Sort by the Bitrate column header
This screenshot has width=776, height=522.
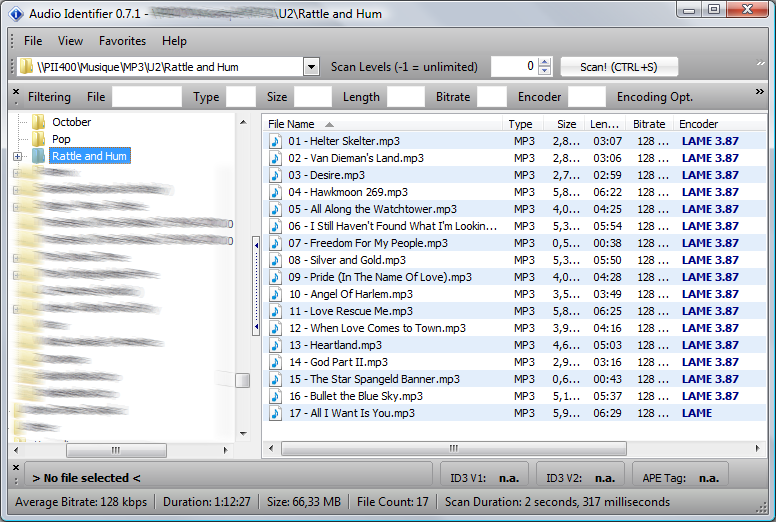point(649,124)
